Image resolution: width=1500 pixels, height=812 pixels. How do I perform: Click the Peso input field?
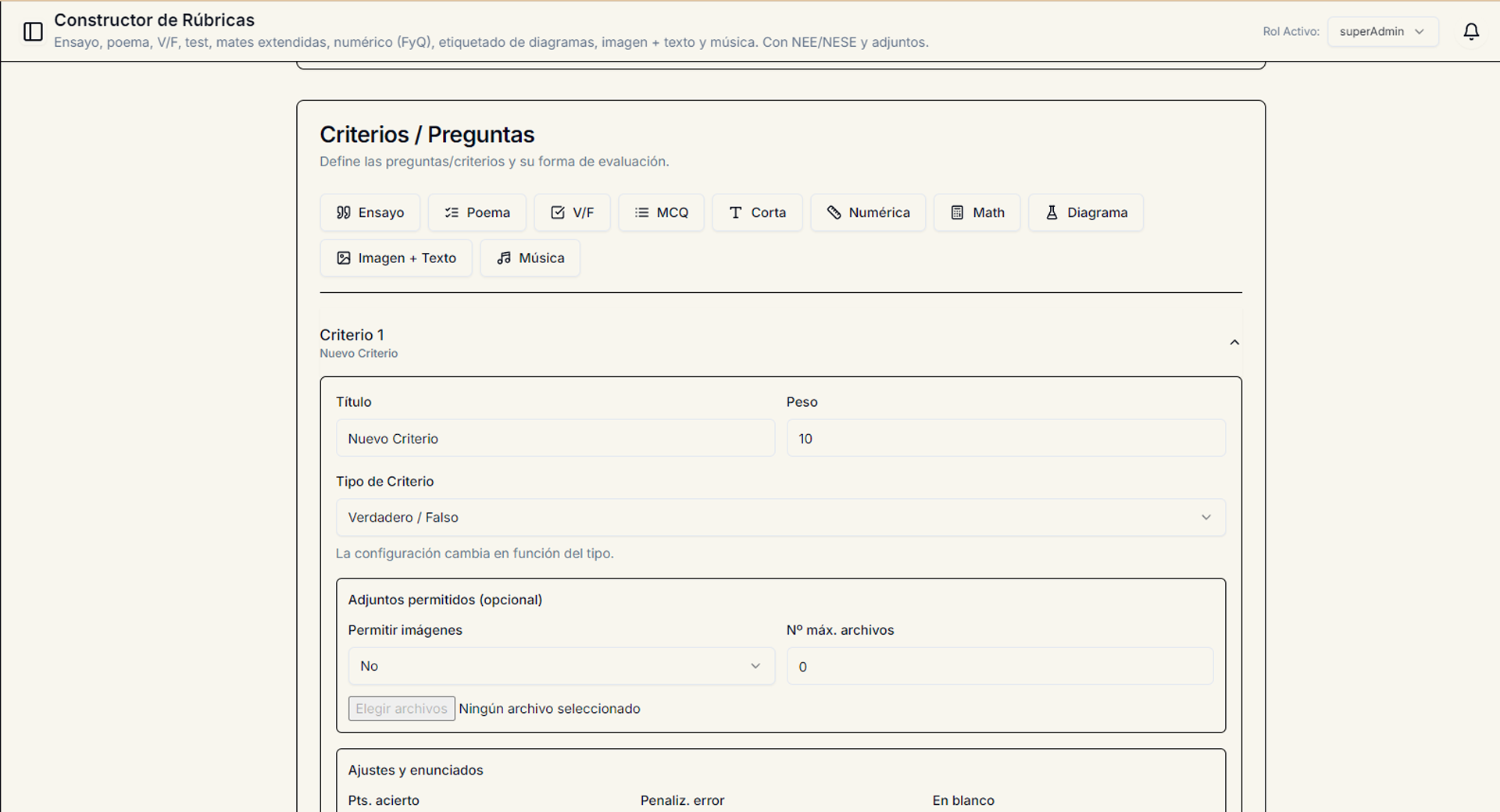coord(1005,438)
